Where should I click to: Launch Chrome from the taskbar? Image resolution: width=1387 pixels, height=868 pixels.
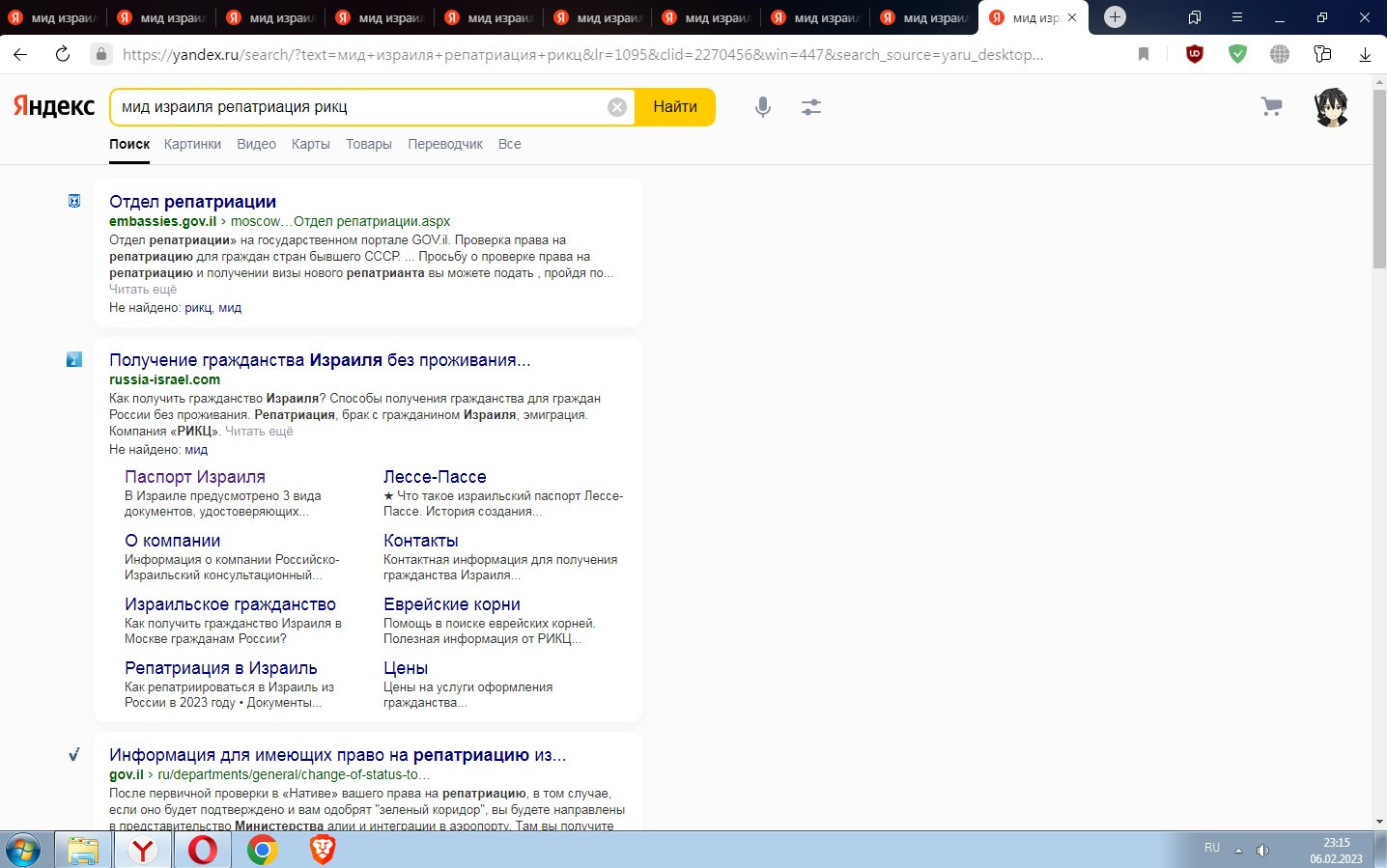point(262,851)
